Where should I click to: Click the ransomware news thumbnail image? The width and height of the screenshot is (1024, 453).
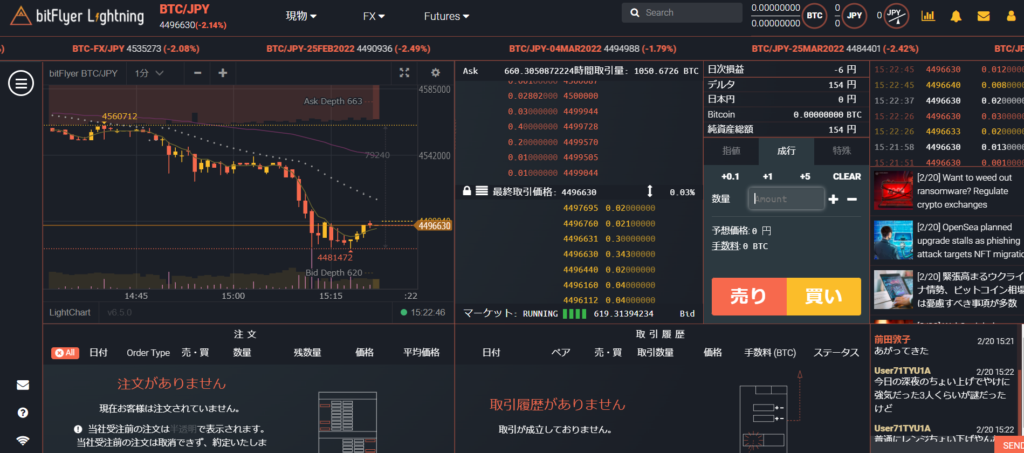point(893,190)
